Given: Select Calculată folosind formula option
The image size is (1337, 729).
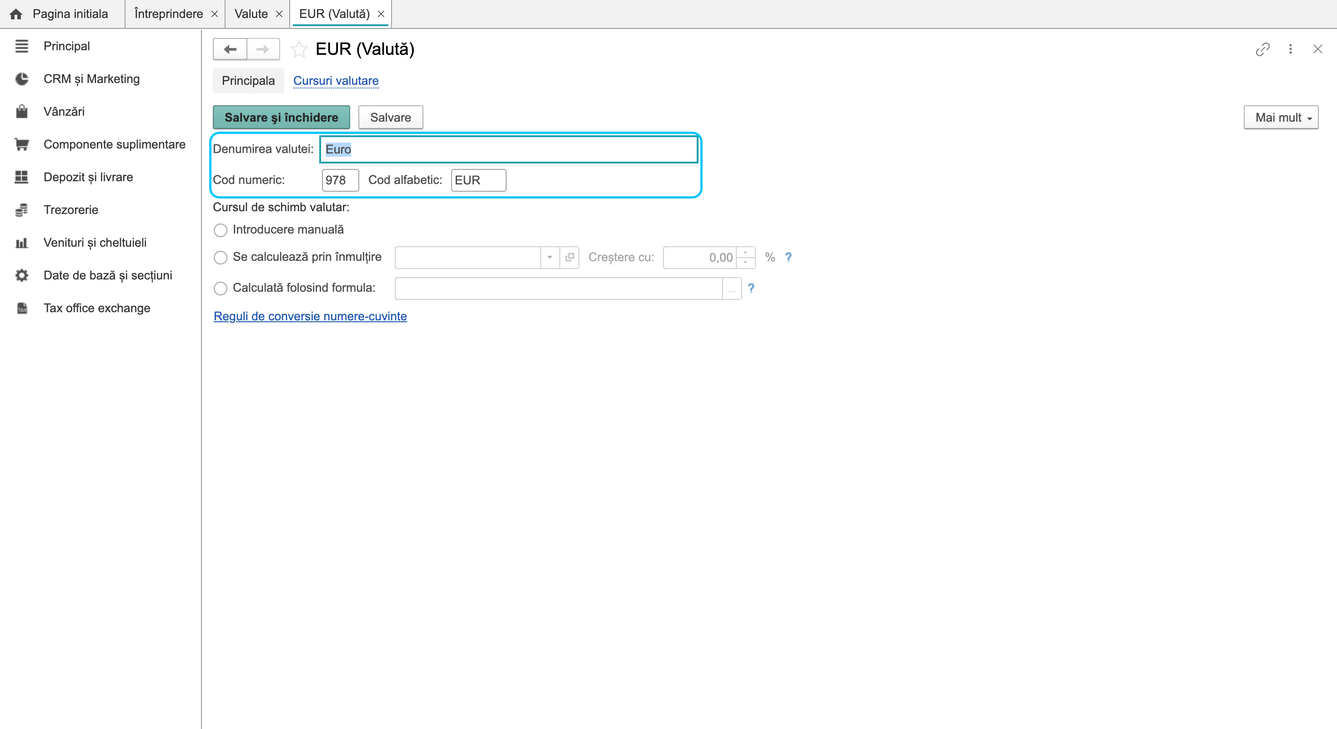Looking at the screenshot, I should [x=220, y=289].
